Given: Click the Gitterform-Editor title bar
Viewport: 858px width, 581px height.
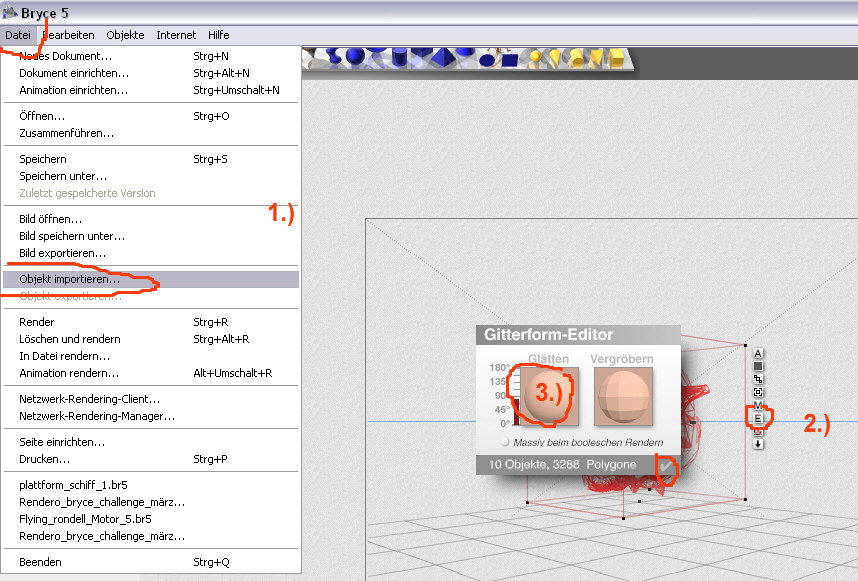Looking at the screenshot, I should click(x=578, y=335).
